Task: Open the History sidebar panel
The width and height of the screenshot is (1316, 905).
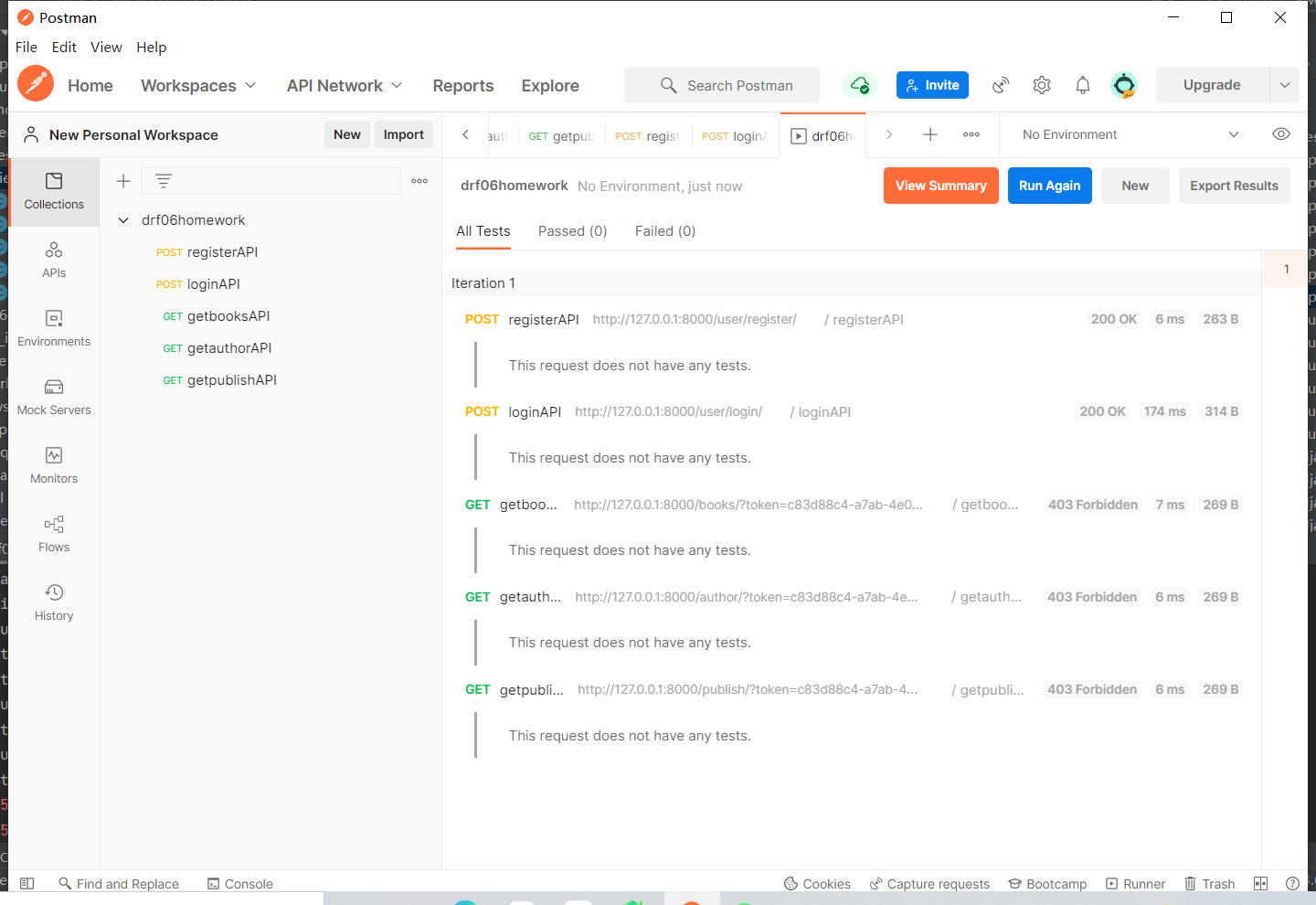Action: pyautogui.click(x=54, y=603)
